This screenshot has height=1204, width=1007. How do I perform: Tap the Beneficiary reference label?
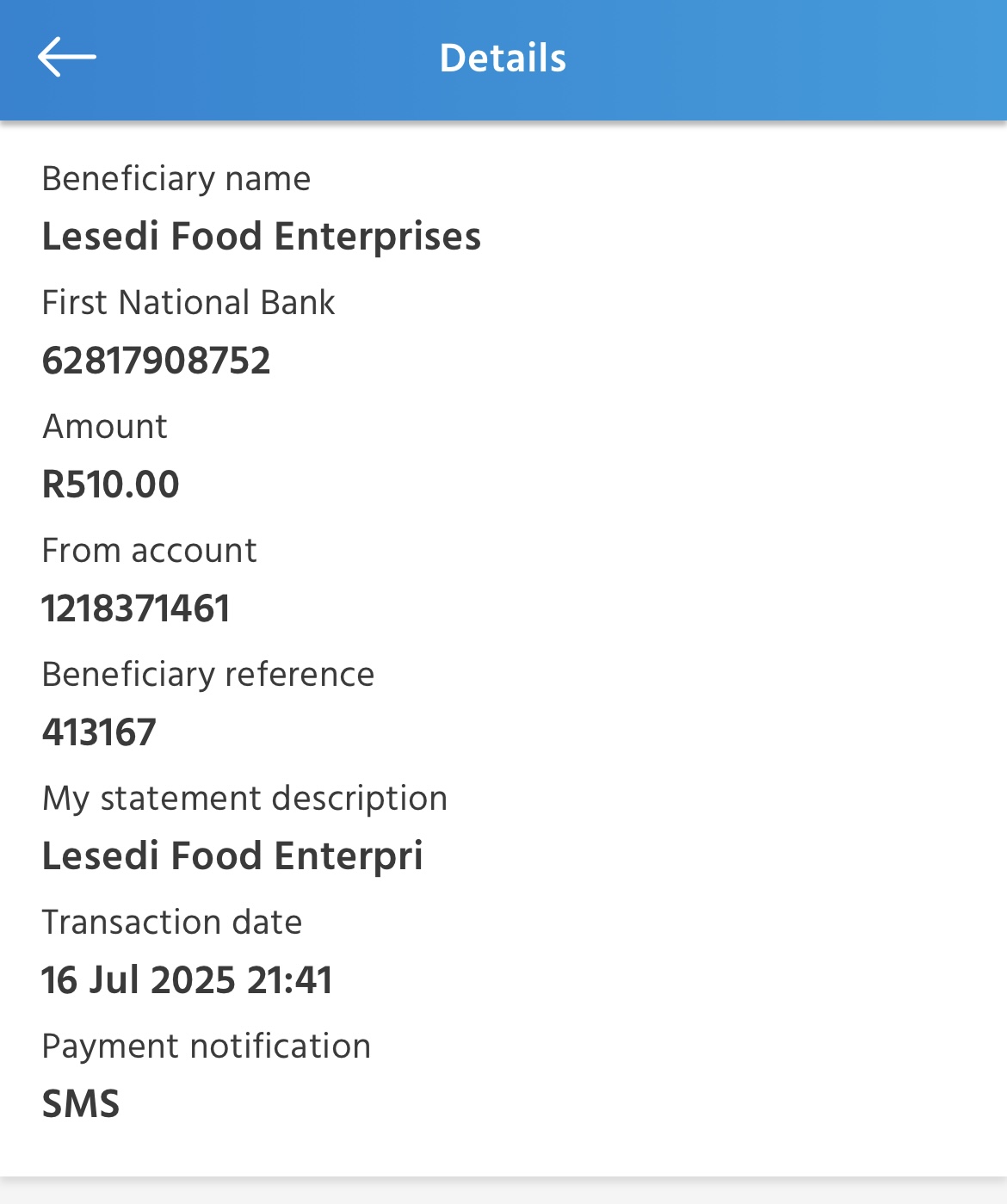(x=208, y=675)
